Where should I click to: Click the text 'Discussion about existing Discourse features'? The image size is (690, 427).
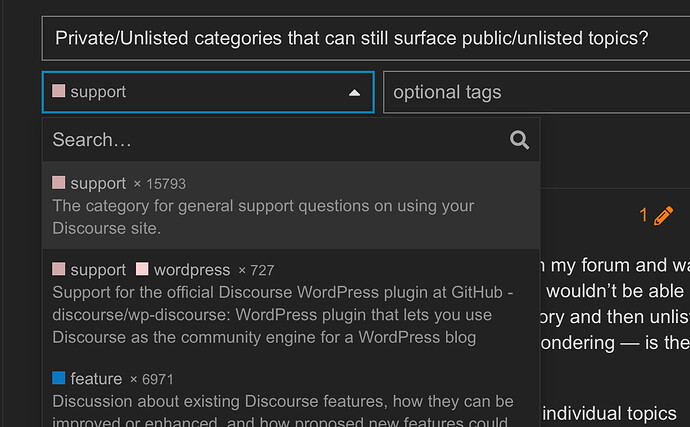(x=219, y=401)
